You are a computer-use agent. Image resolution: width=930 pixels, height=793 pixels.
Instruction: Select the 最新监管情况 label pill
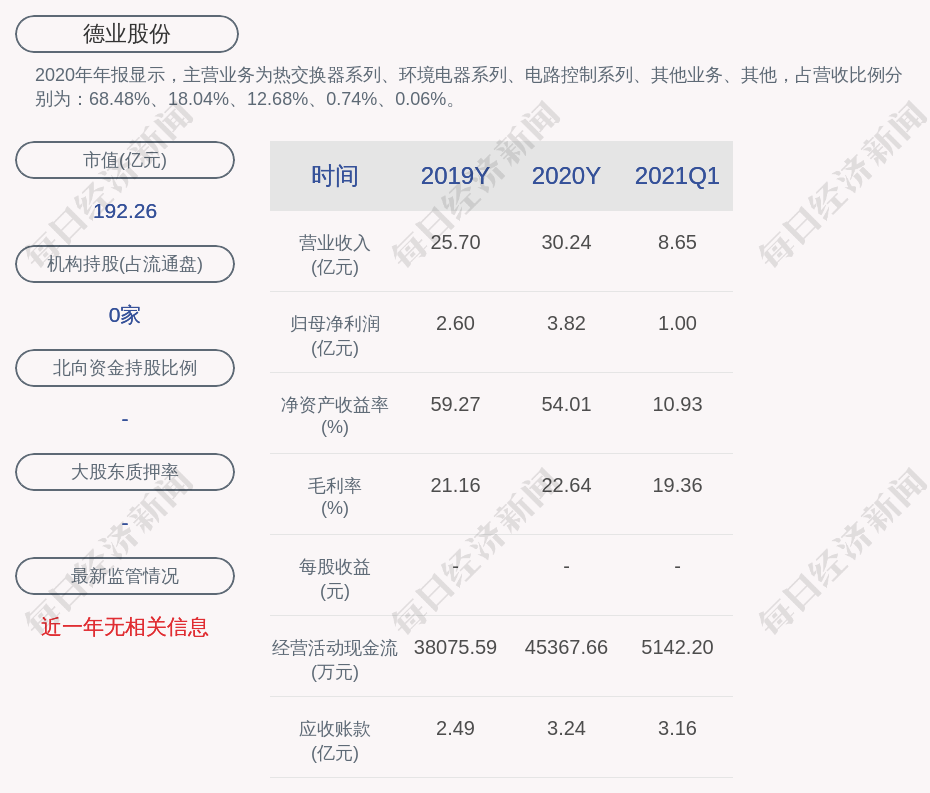(125, 576)
